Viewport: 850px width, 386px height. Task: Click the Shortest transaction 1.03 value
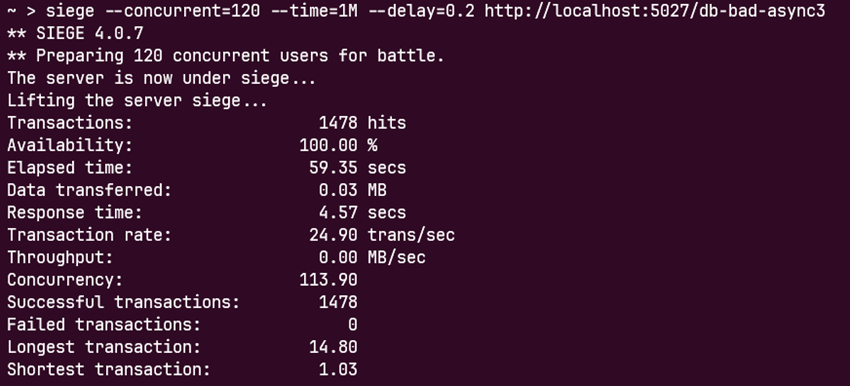click(338, 369)
